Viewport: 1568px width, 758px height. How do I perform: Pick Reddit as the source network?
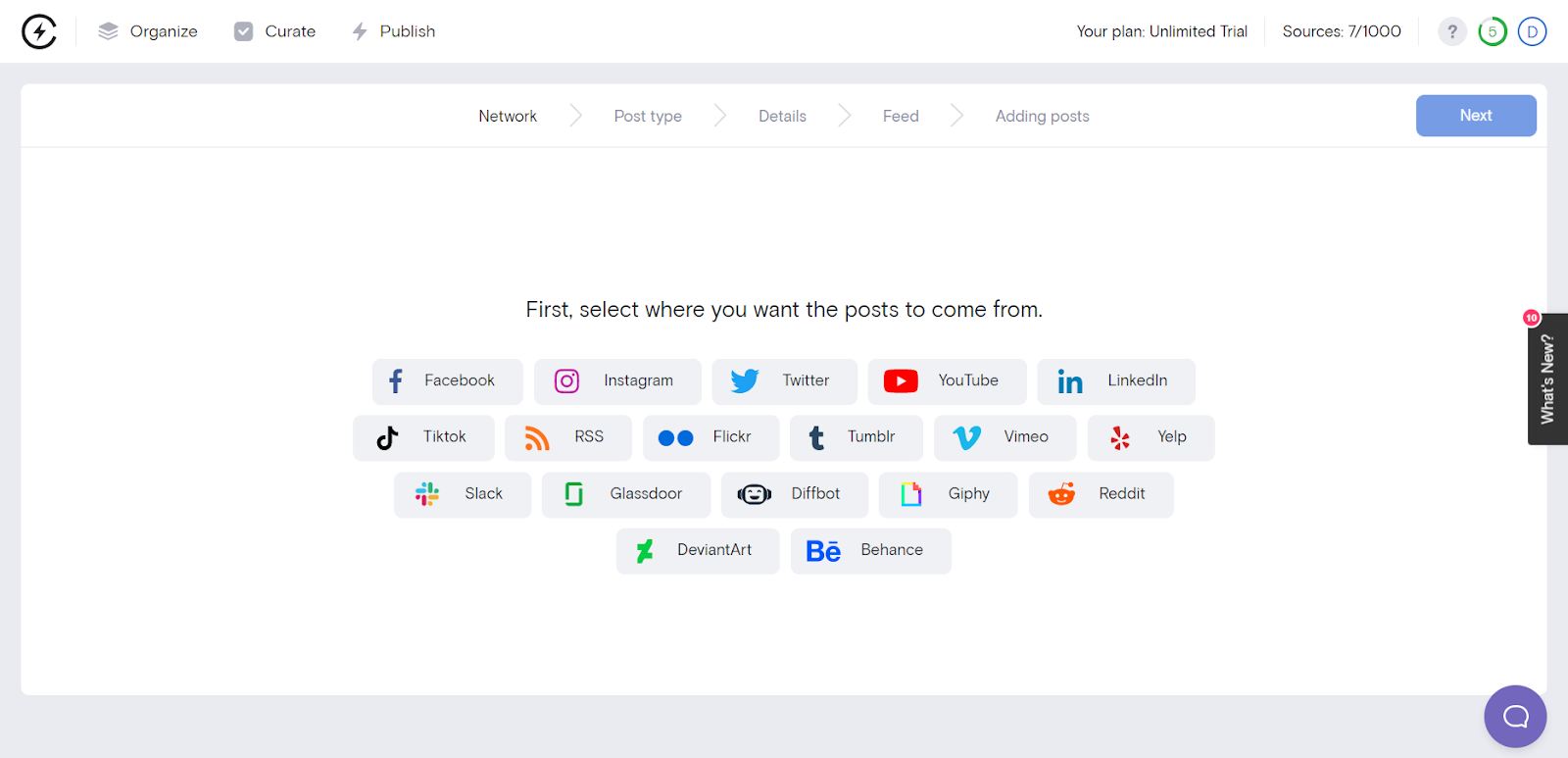pos(1102,495)
